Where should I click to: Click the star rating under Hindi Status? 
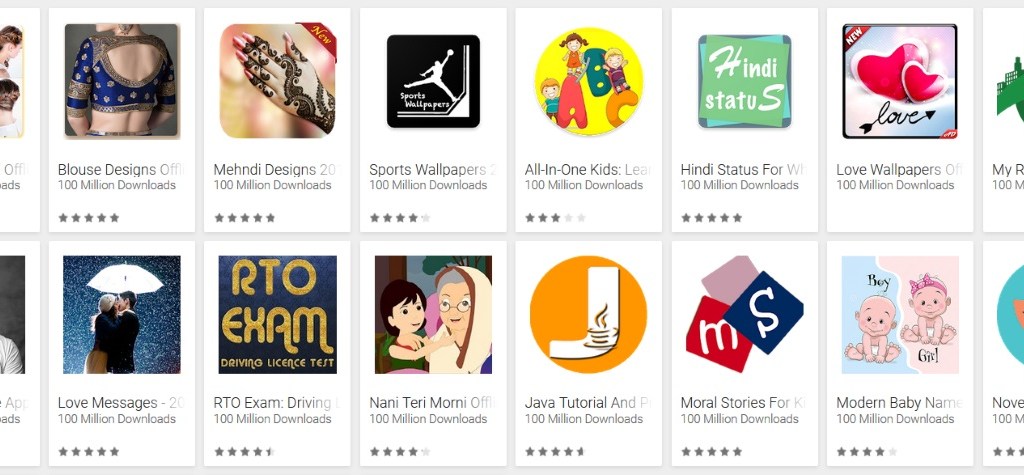point(711,218)
